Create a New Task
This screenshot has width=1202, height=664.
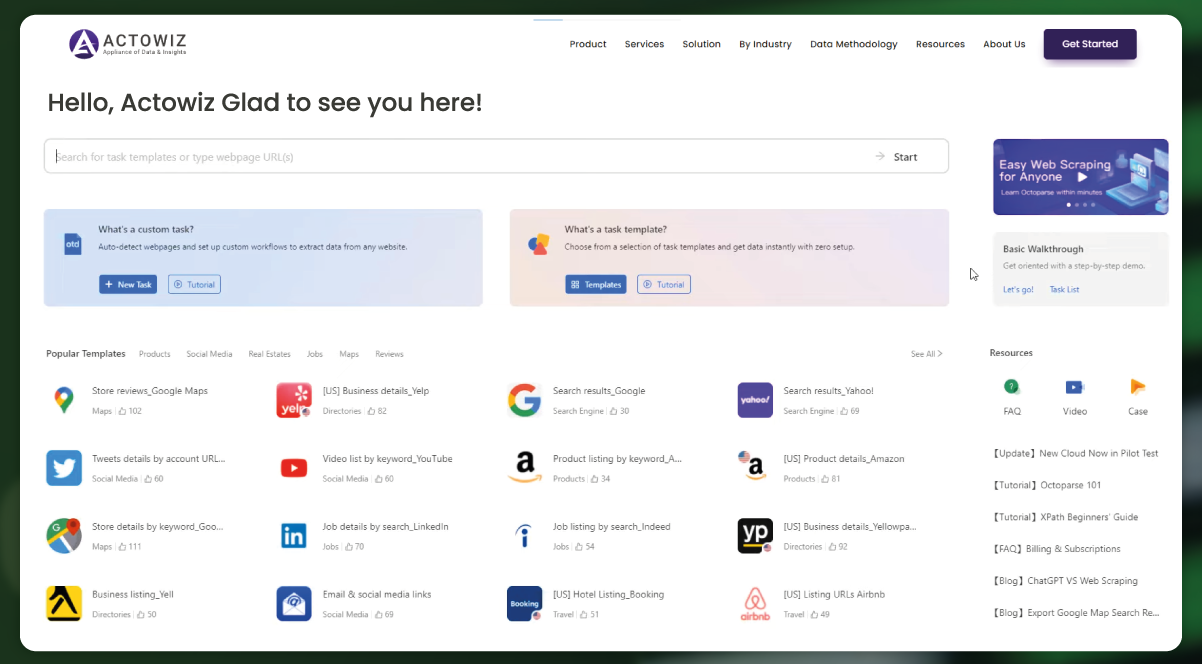coord(128,285)
